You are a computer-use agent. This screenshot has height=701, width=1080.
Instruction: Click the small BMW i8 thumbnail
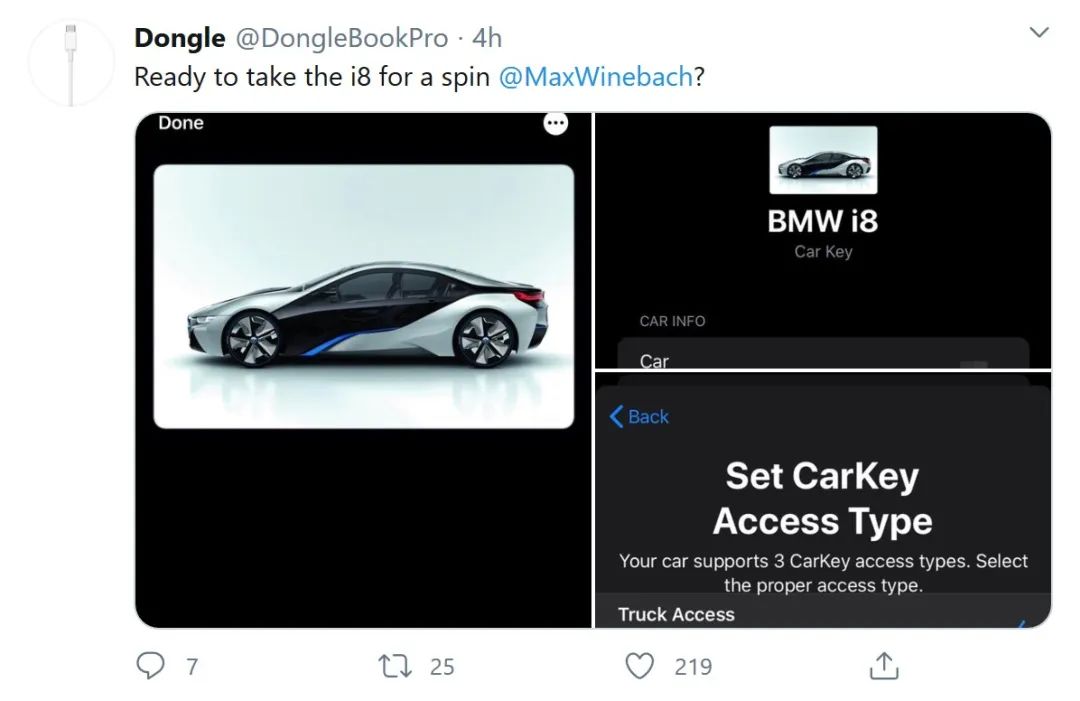point(823,160)
